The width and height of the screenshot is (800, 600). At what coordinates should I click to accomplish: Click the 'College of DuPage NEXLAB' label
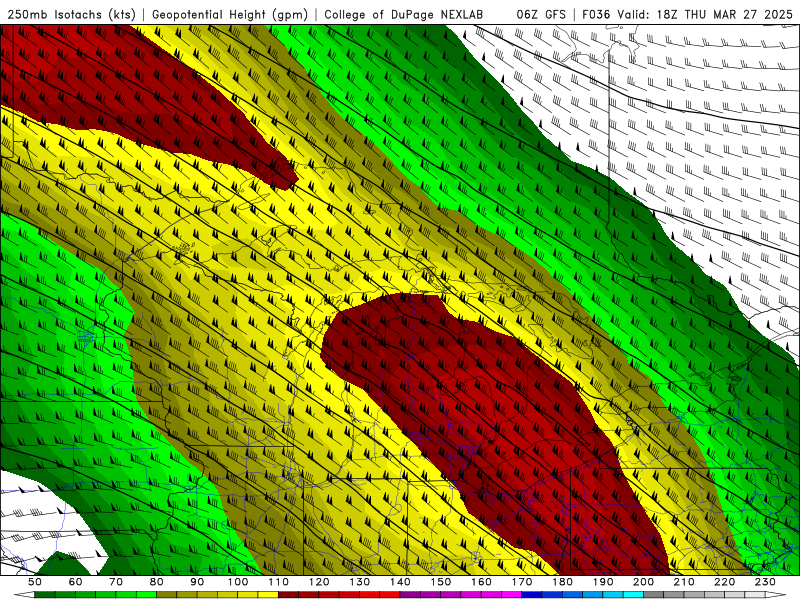click(x=403, y=15)
